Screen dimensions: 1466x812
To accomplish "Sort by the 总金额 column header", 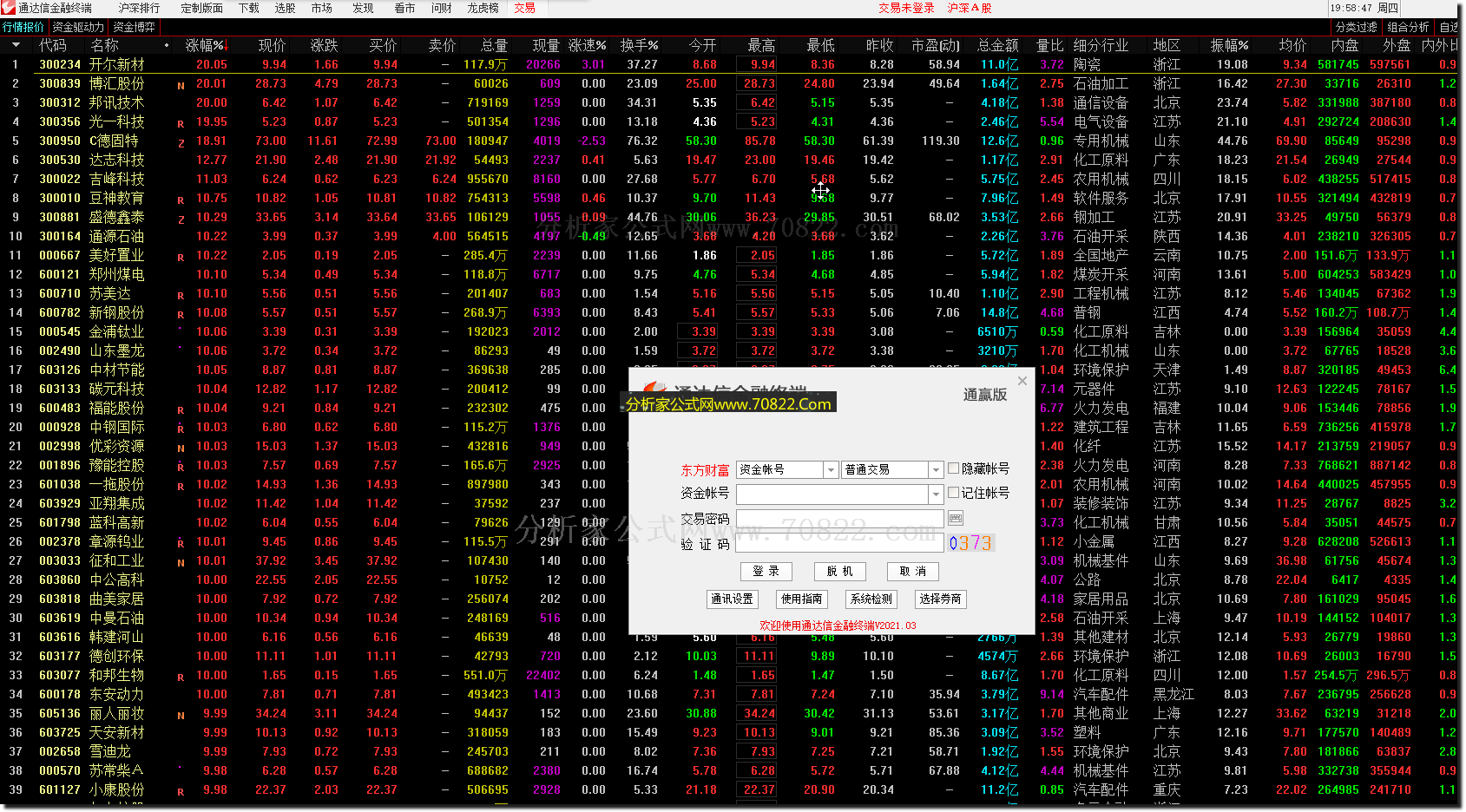I will (x=998, y=45).
